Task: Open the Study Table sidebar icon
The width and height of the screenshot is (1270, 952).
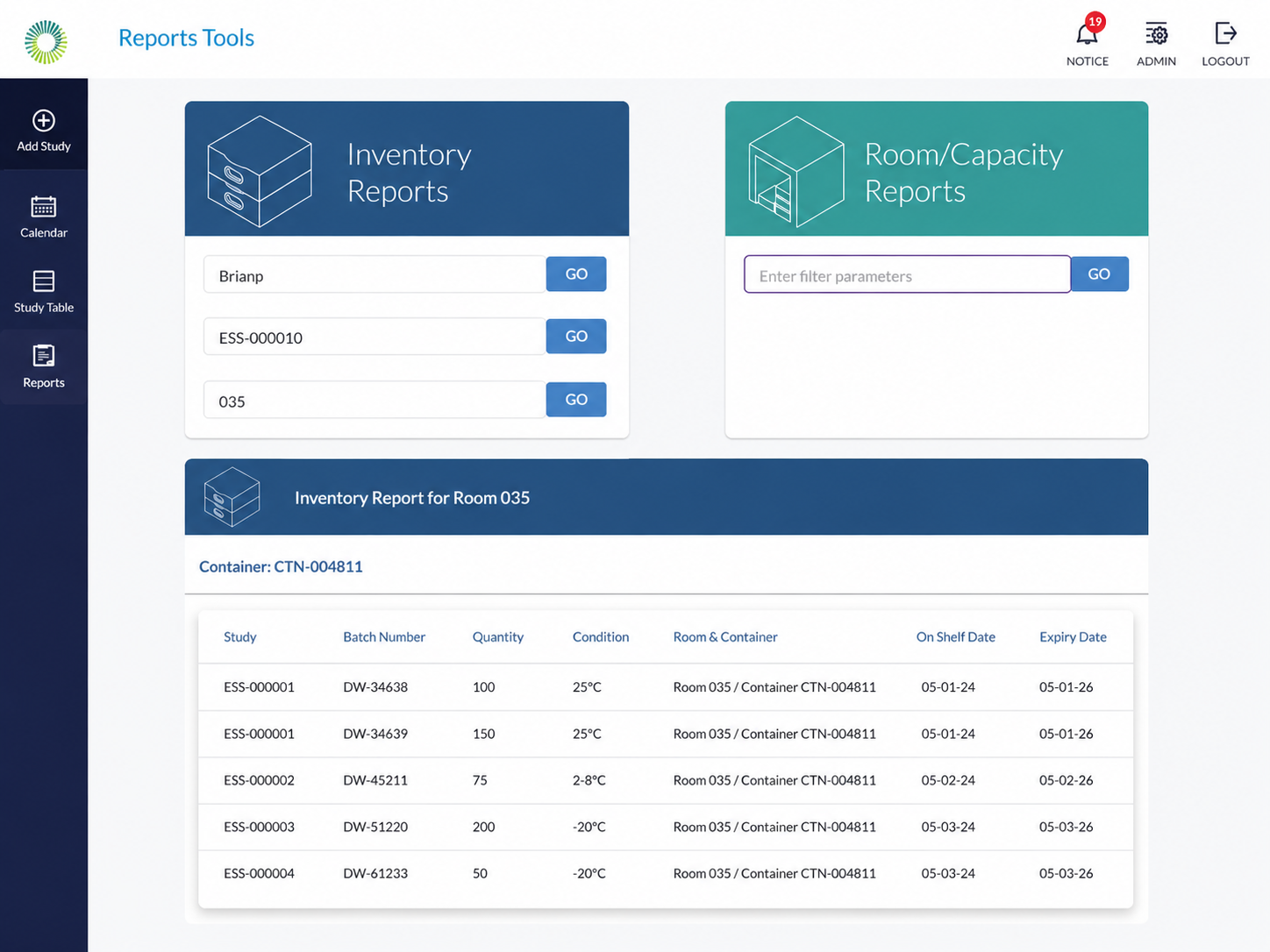Action: tap(44, 281)
